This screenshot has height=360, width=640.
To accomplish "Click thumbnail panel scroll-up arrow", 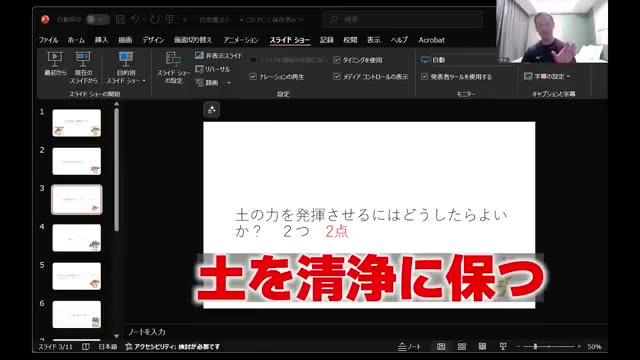I will coord(117,104).
